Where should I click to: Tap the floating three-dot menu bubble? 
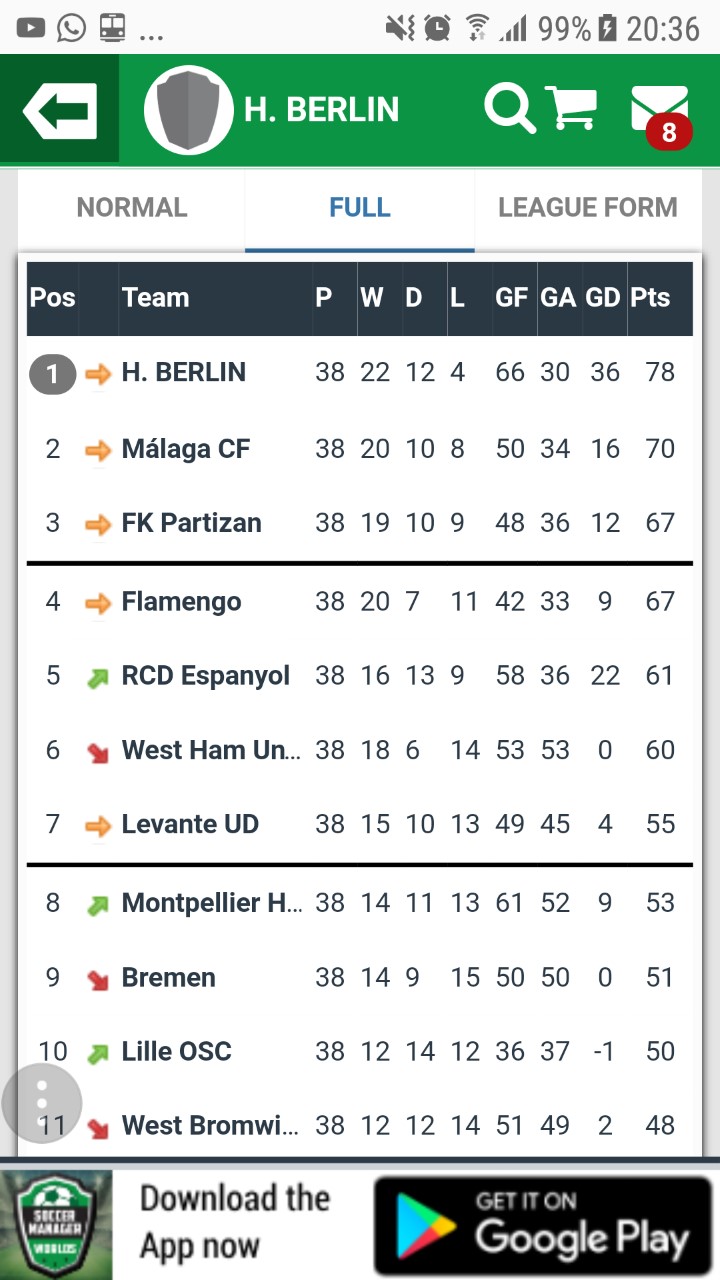pos(41,1103)
